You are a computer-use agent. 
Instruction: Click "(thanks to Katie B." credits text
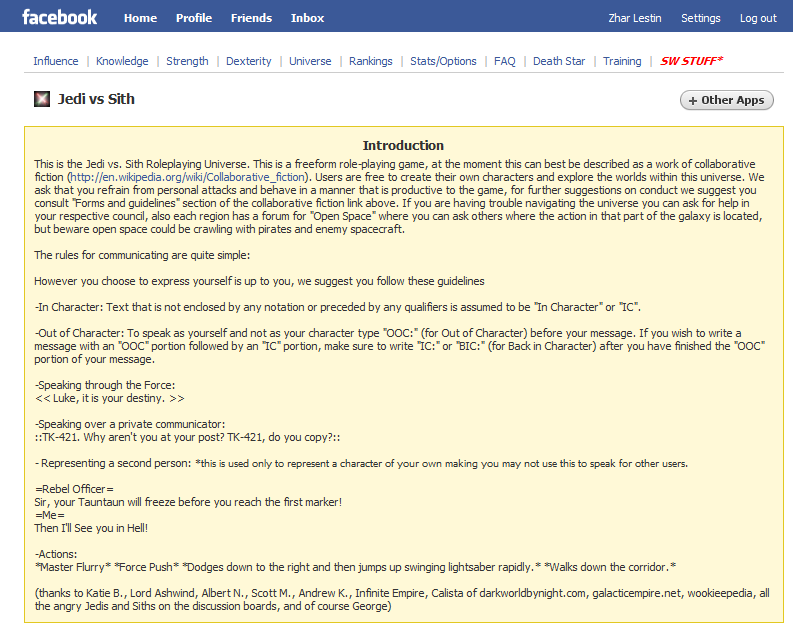(x=402, y=600)
